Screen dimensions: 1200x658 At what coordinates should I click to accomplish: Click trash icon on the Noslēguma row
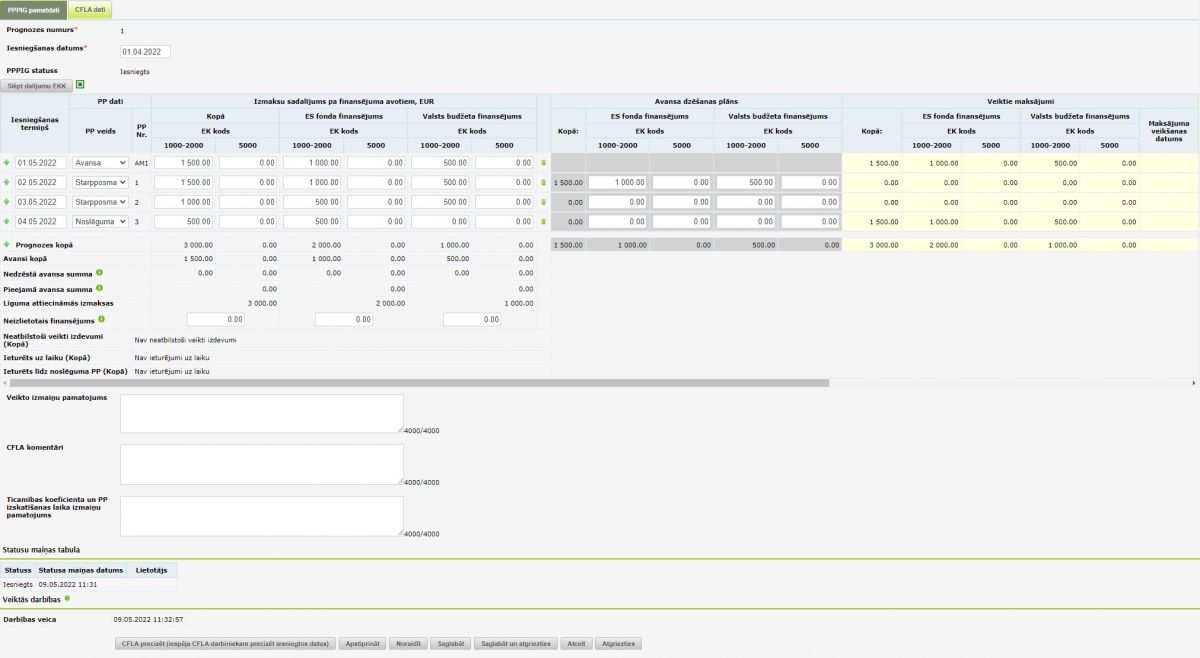click(544, 222)
